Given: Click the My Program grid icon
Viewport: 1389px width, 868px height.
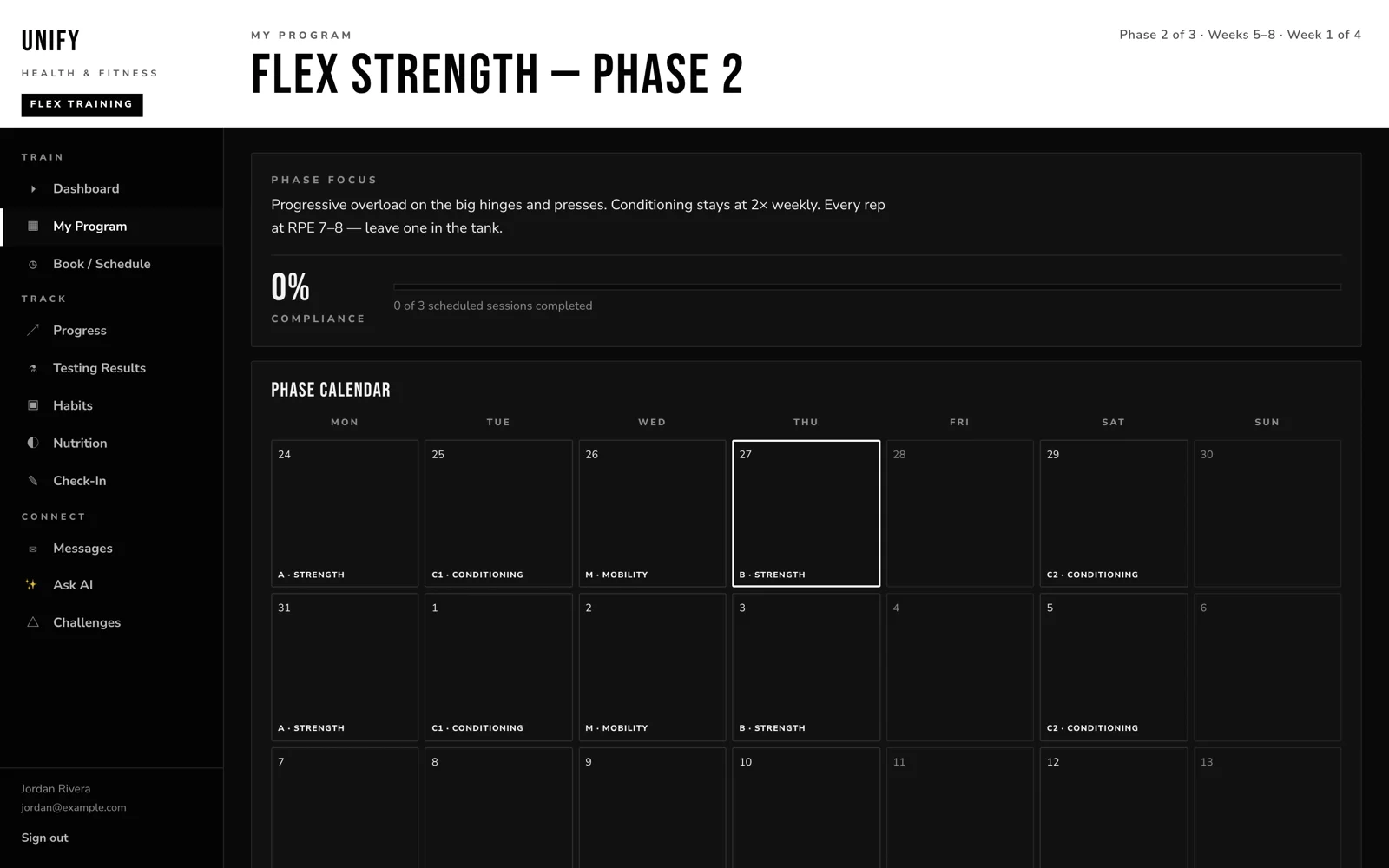Looking at the screenshot, I should (x=33, y=226).
